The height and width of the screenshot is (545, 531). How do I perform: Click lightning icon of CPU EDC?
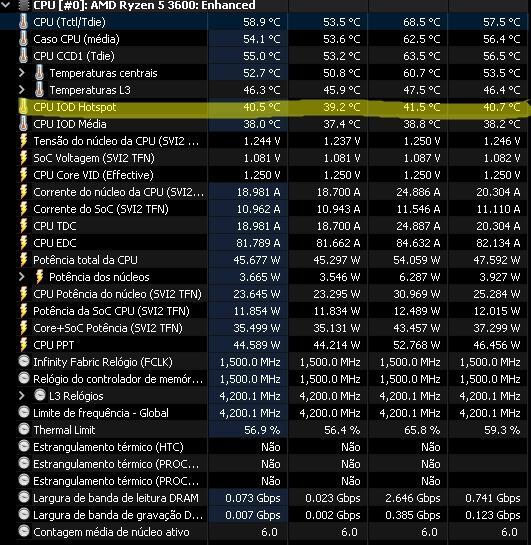tap(23, 243)
